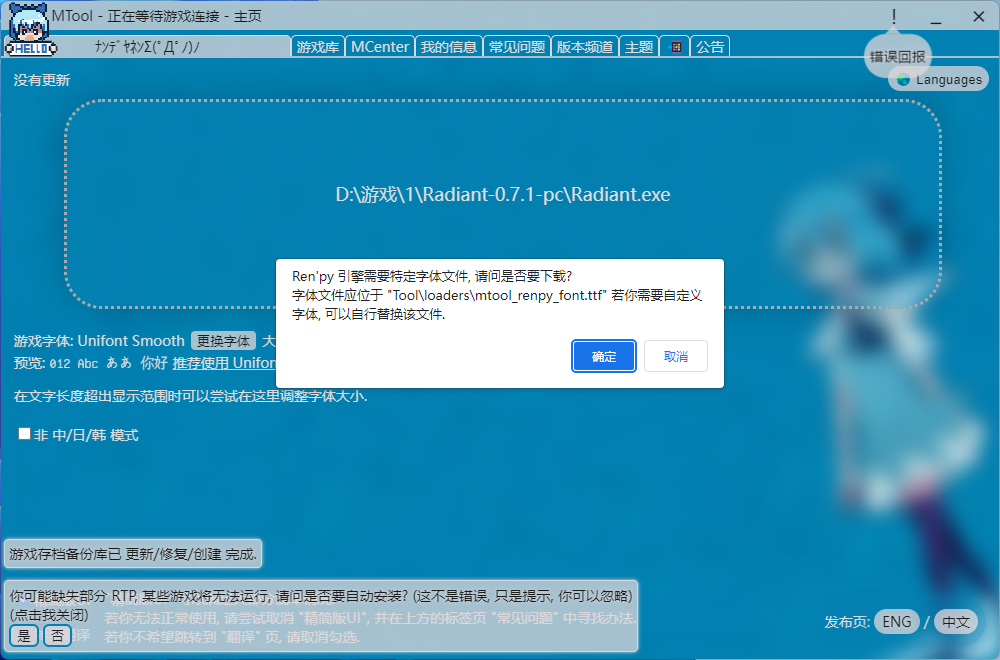
Task: Open the 我的信息 tab
Action: tap(448, 47)
